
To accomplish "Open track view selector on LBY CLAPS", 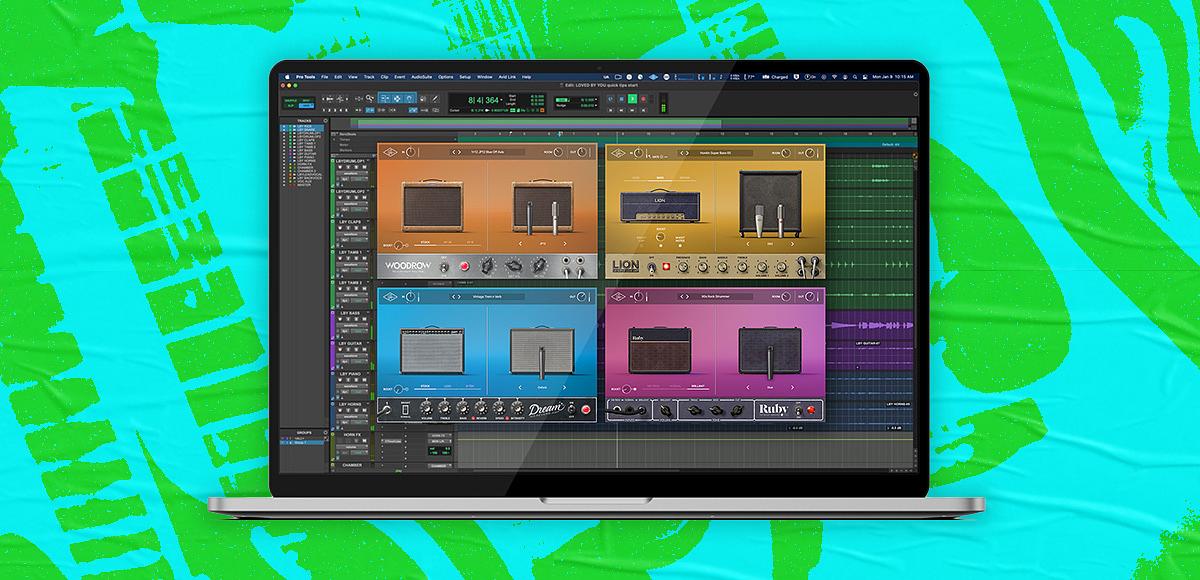I will (351, 234).
